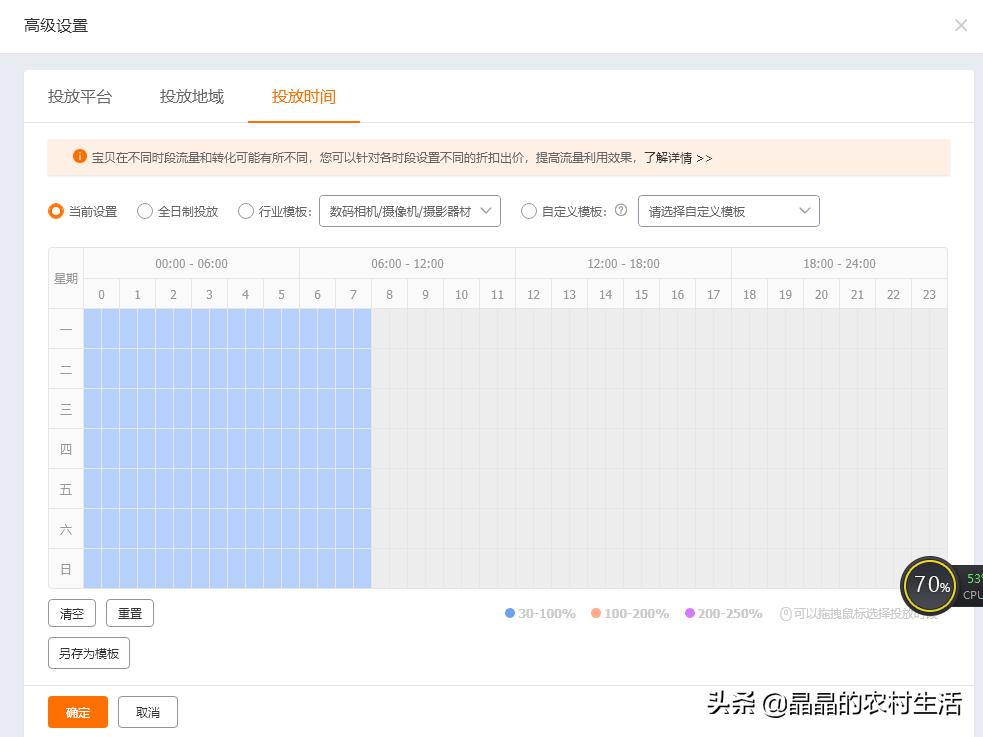Click the info icon in the tip banner

[79, 158]
